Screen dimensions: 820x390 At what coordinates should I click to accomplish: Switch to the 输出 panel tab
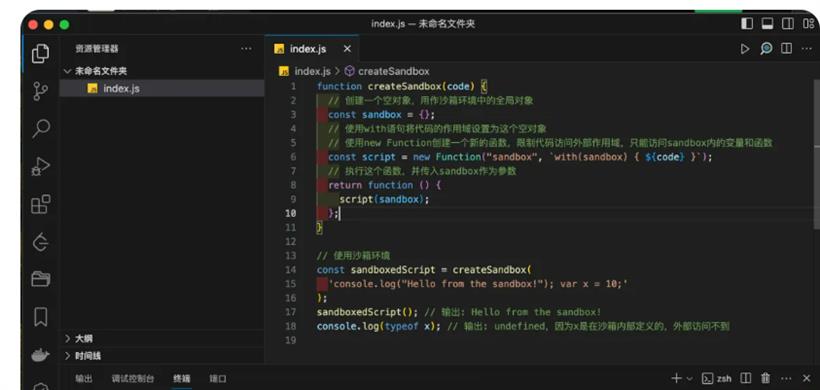(x=84, y=378)
